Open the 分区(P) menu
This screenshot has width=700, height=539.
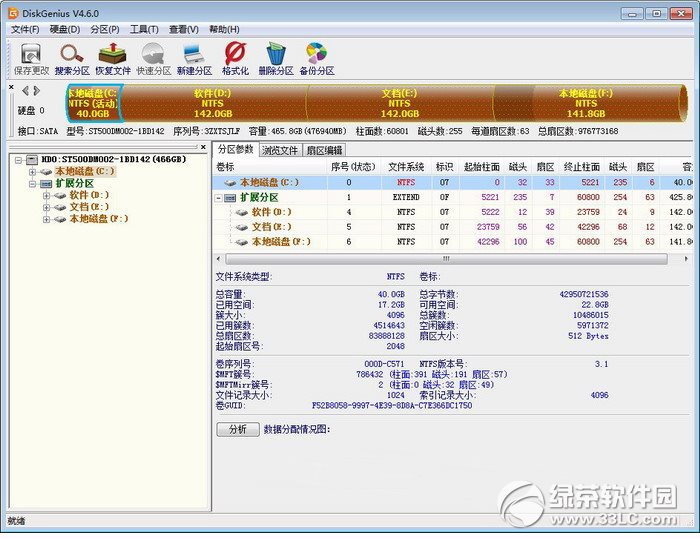[x=105, y=29]
